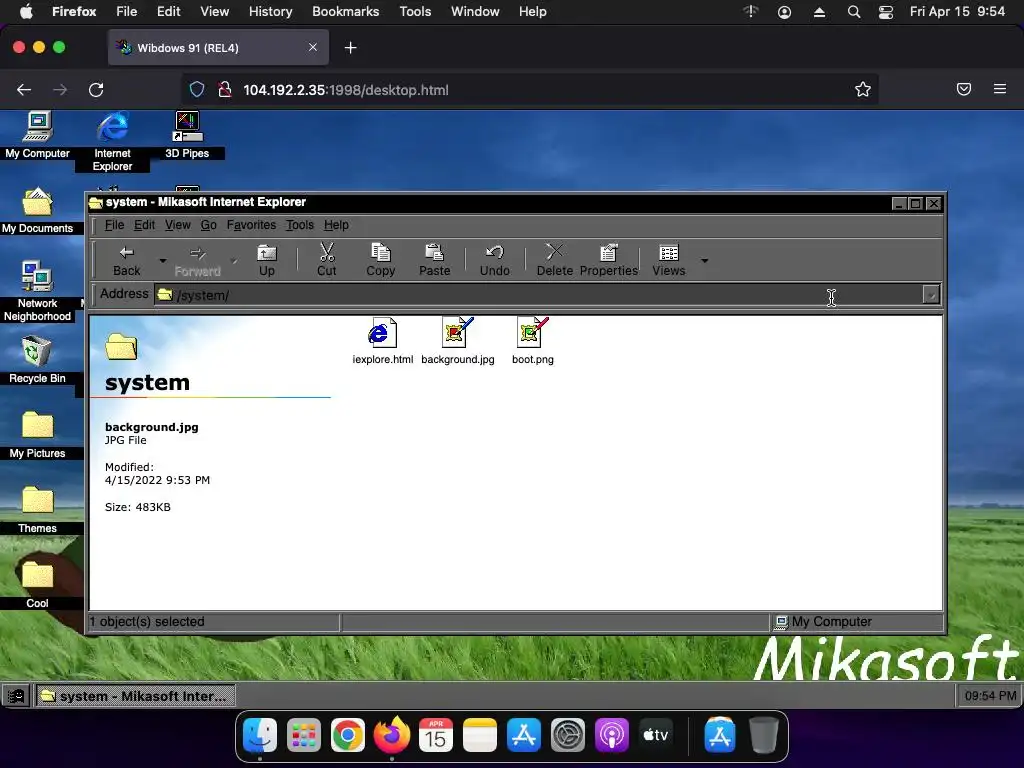The width and height of the screenshot is (1024, 768).
Task: Select My Computer desktop icon
Action: 37,135
